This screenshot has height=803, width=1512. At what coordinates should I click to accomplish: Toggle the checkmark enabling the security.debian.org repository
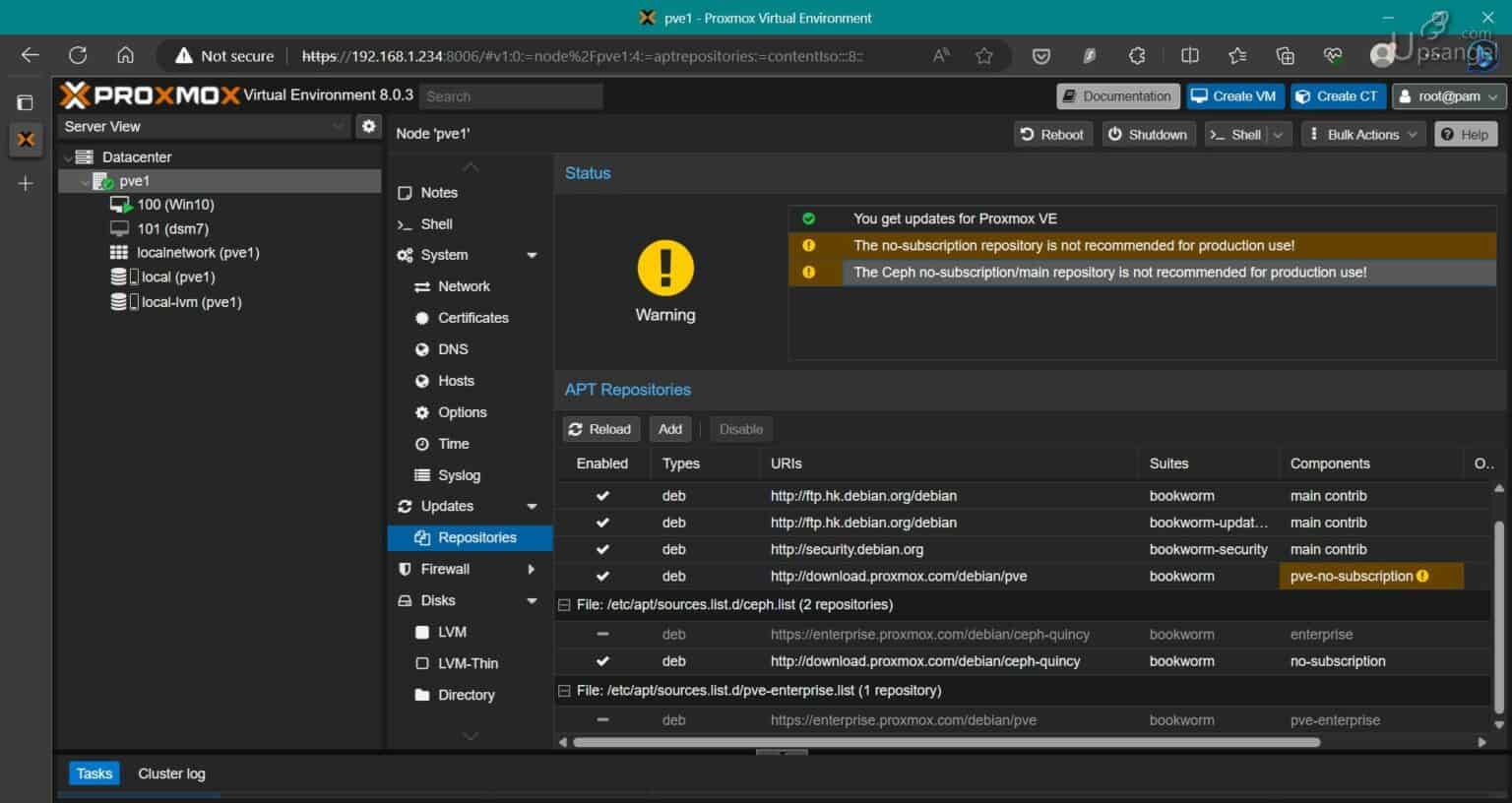(x=602, y=549)
